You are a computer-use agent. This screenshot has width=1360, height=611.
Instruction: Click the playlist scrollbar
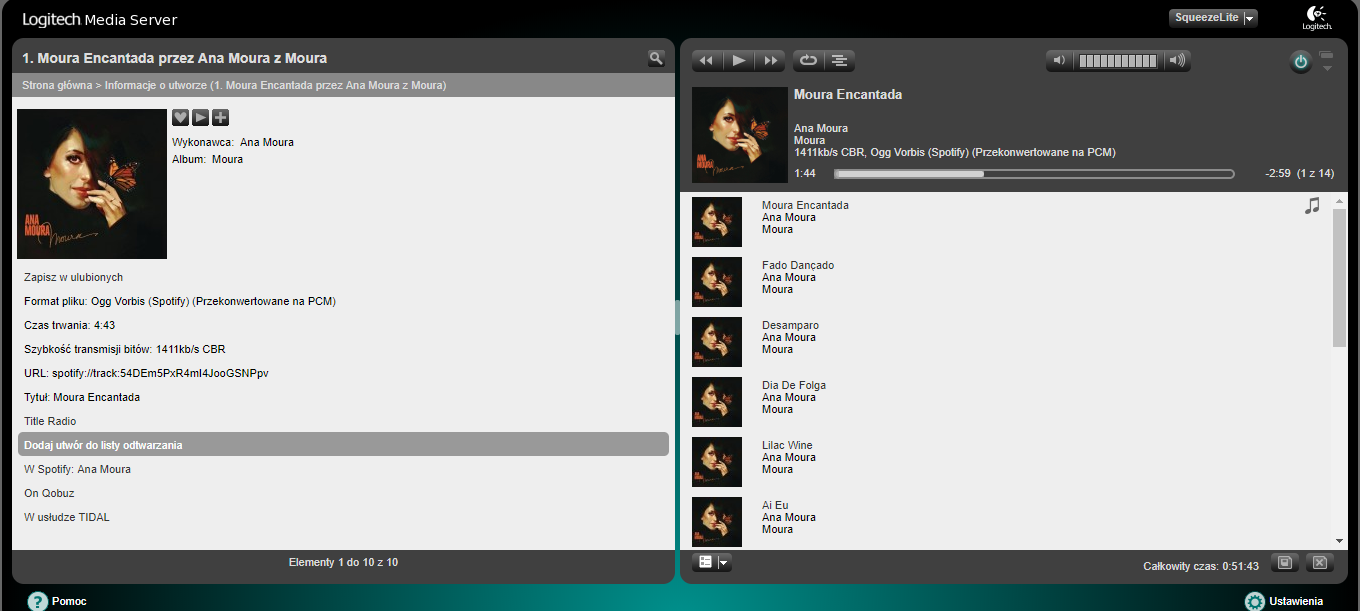pyautogui.click(x=1340, y=278)
